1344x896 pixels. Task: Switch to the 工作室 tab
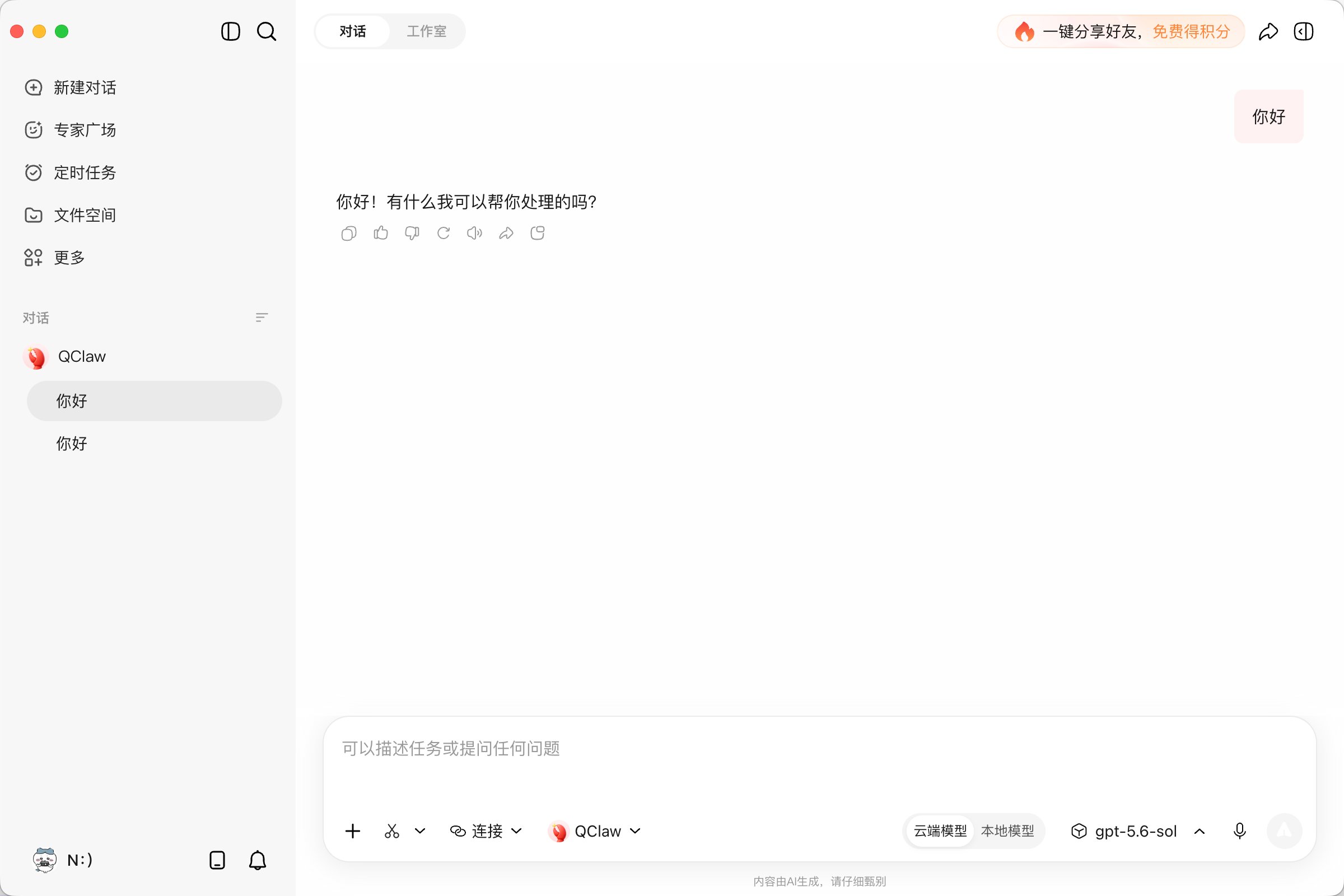(426, 31)
